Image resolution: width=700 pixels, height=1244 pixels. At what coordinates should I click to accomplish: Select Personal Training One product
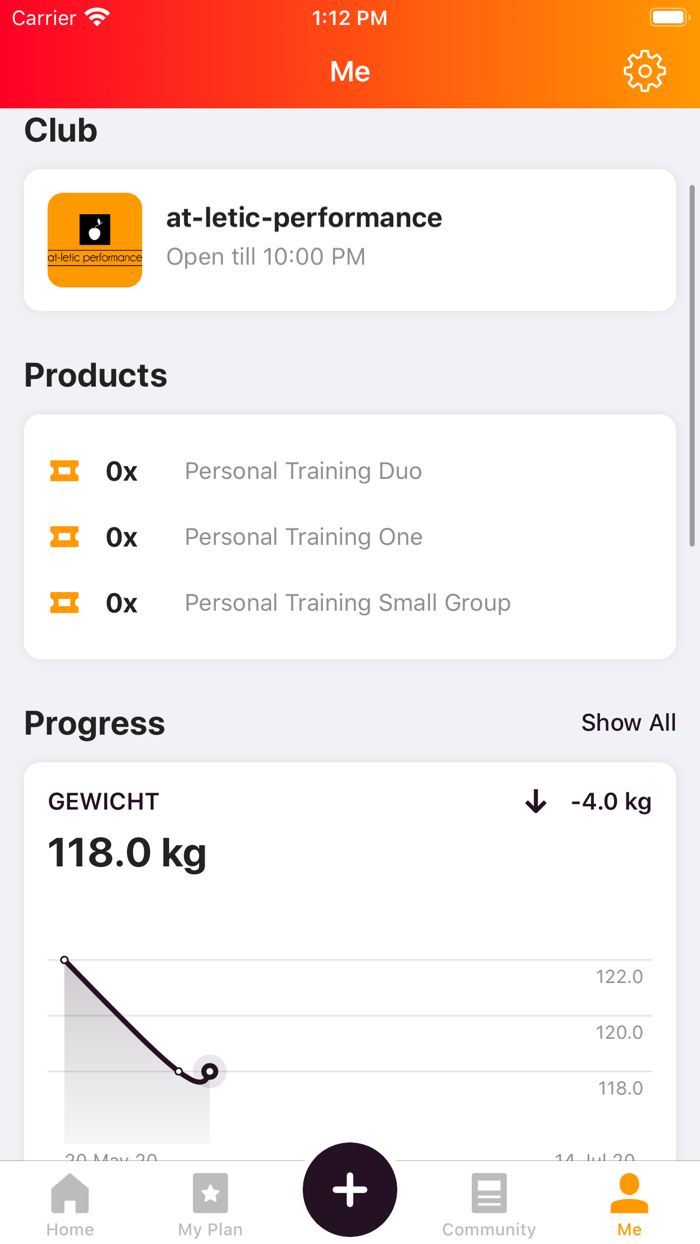click(x=303, y=537)
